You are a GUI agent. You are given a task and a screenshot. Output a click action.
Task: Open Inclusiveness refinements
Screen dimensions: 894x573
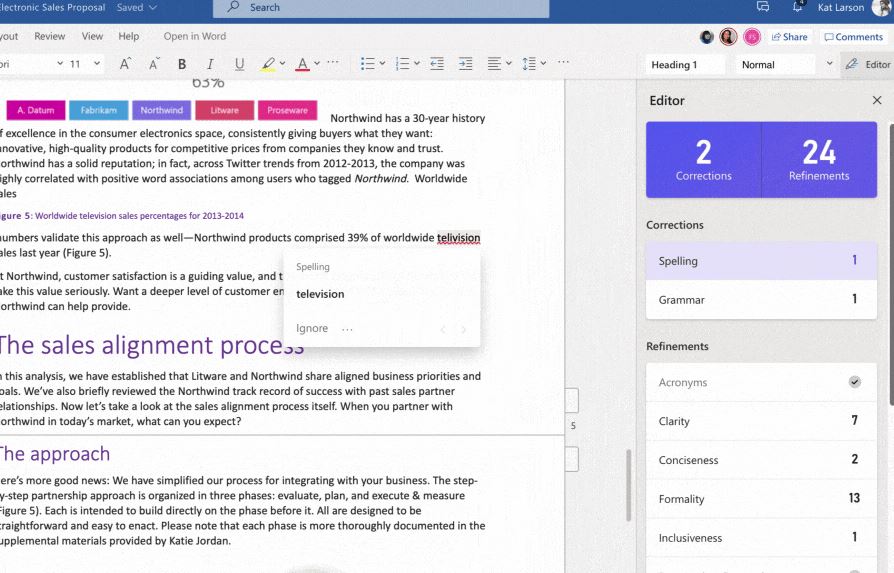(x=761, y=537)
